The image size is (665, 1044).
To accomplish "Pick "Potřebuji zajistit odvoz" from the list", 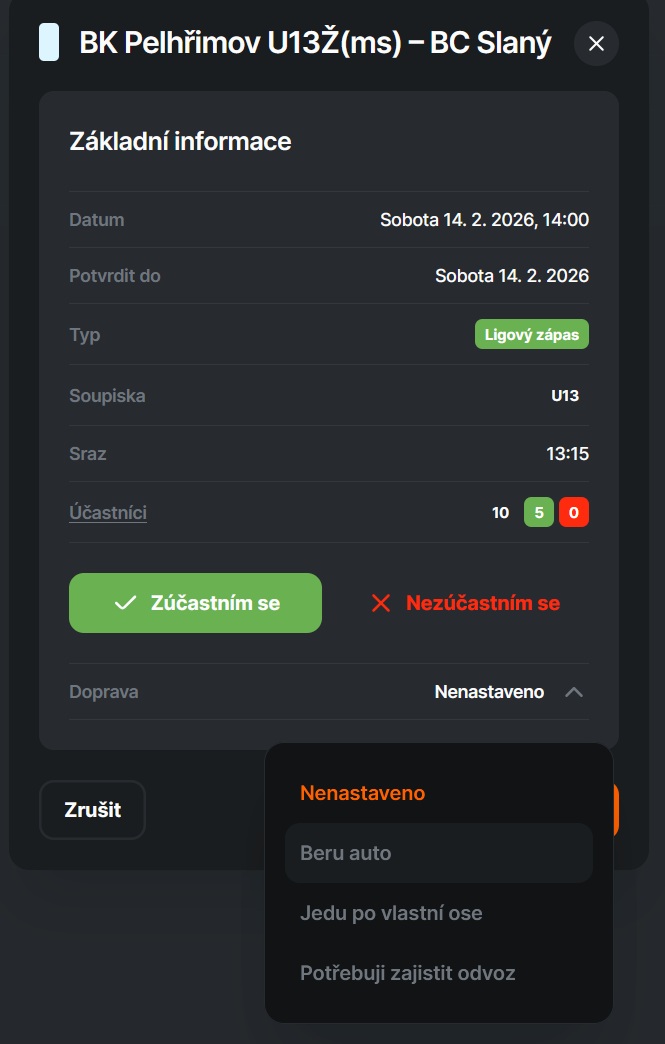I will (408, 973).
